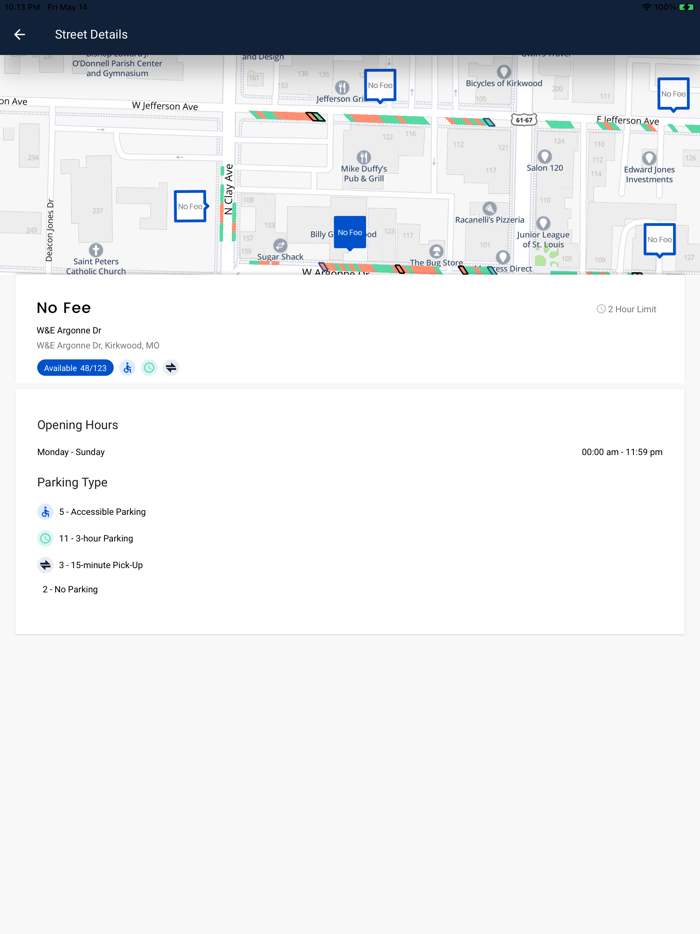Click the 2 - No Parking entry
This screenshot has width=700, height=934.
(70, 590)
